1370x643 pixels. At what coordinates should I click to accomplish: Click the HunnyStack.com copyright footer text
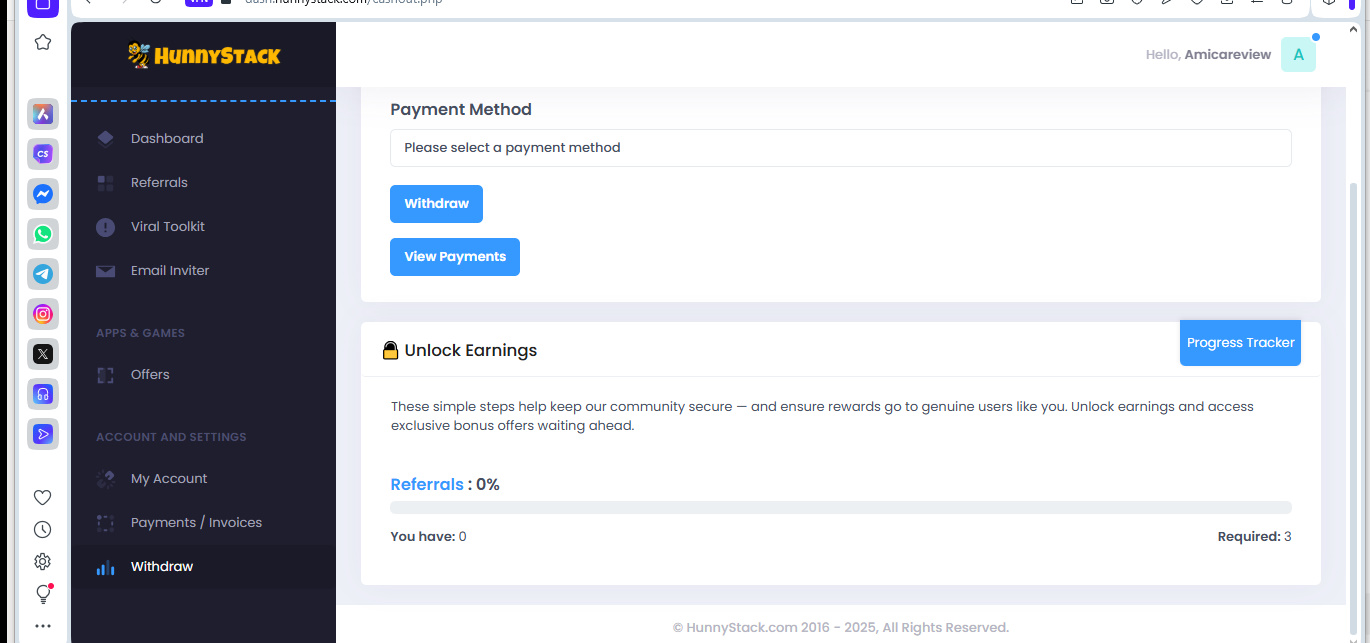point(840,628)
